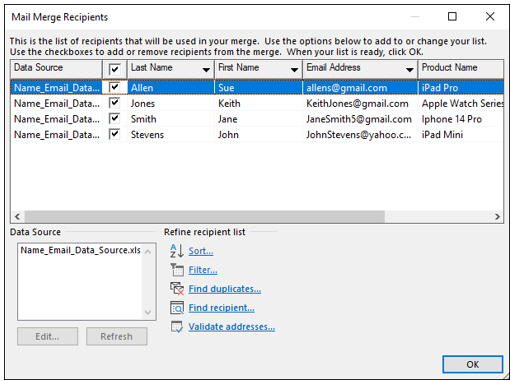Screen dimensions: 511x381
Task: Click the horizontal scrollbar left arrow
Action: (x=18, y=217)
